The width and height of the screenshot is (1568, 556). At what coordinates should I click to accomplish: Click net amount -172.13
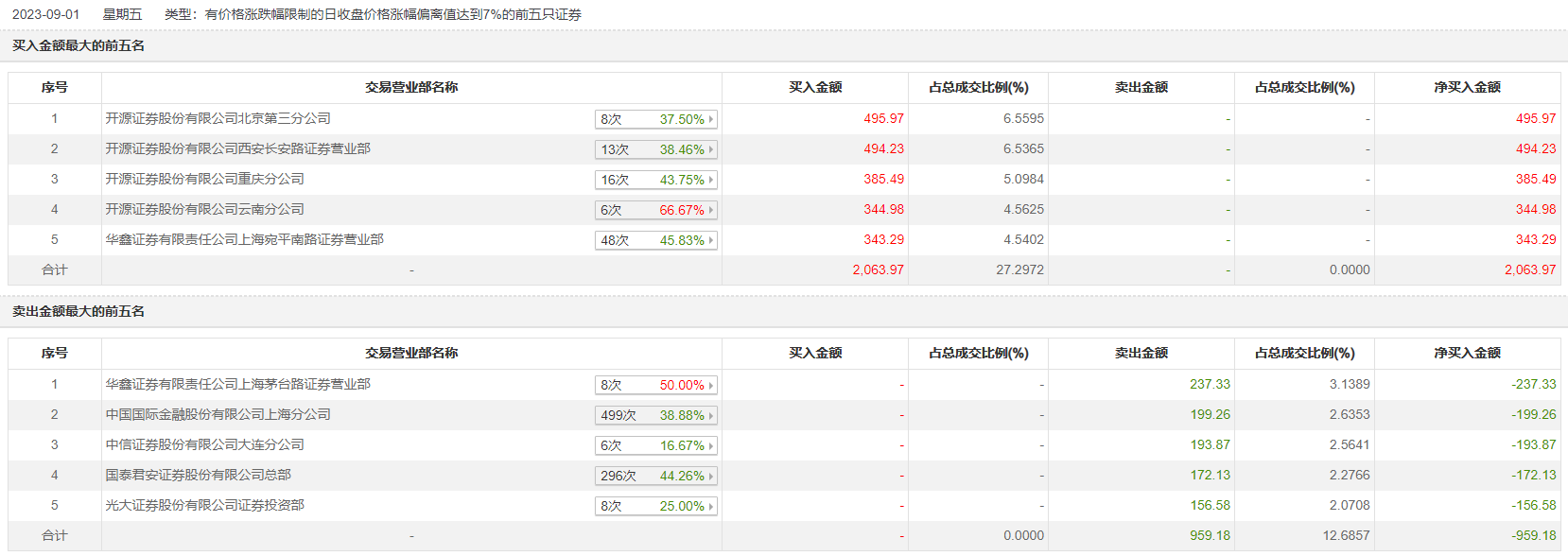1533,475
